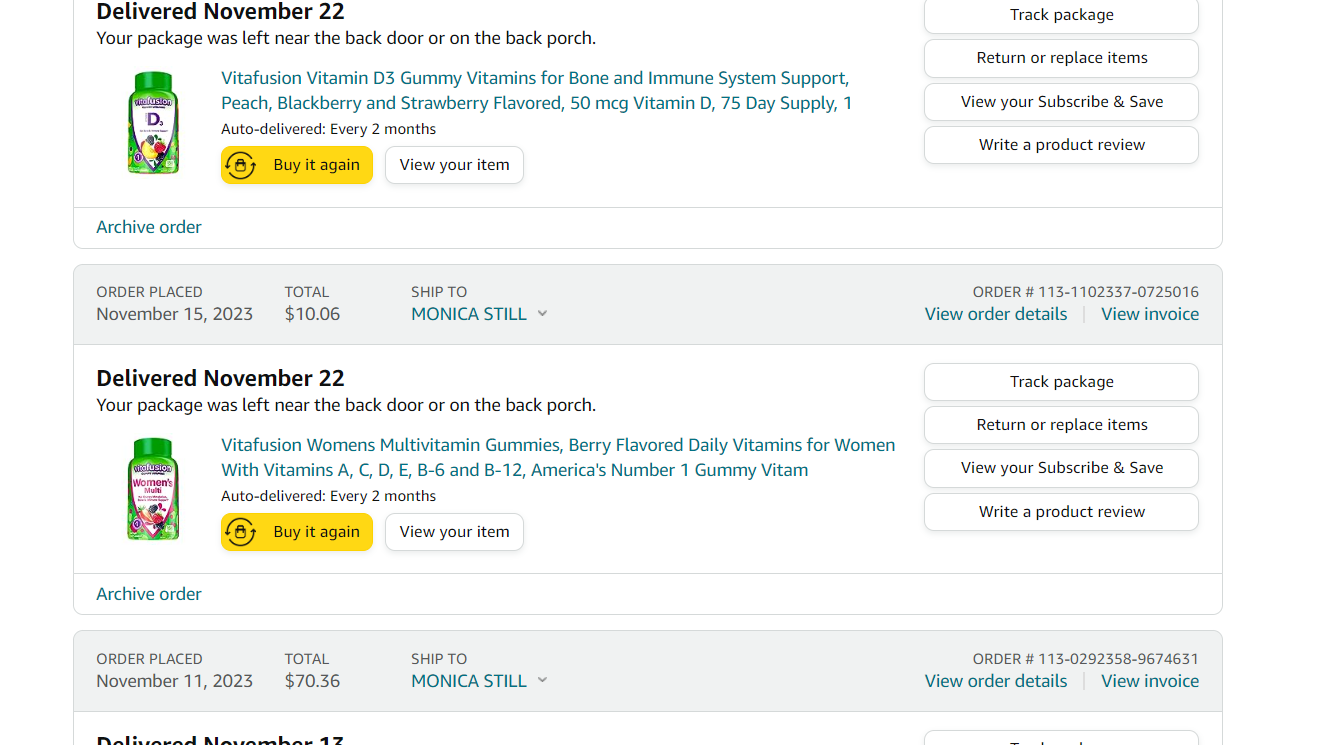
Task: Open Vitafusion Women's Multi product thumbnail
Action: [x=153, y=490]
